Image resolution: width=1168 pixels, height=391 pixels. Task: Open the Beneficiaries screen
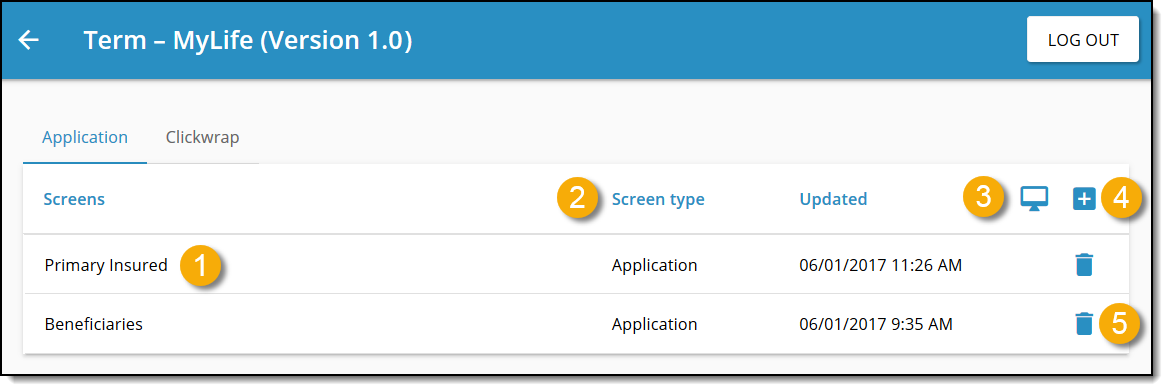tap(94, 324)
